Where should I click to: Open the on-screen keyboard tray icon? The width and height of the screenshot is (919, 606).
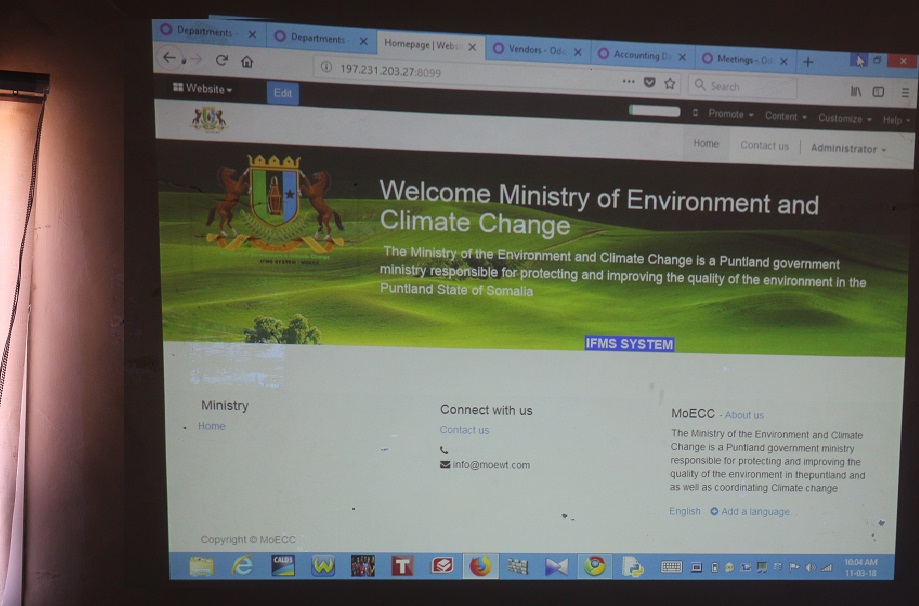[x=671, y=567]
